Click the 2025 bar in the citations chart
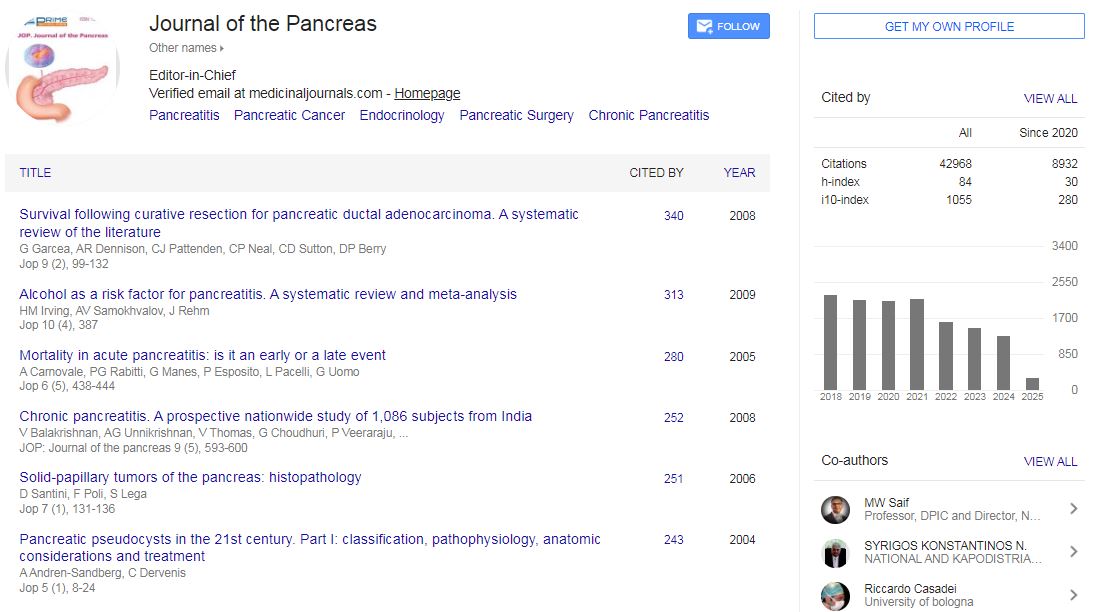 click(1031, 384)
